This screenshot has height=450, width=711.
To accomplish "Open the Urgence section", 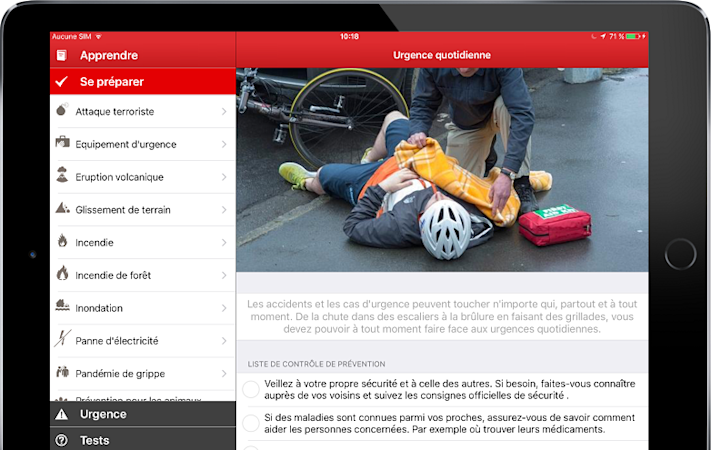I will click(x=143, y=414).
